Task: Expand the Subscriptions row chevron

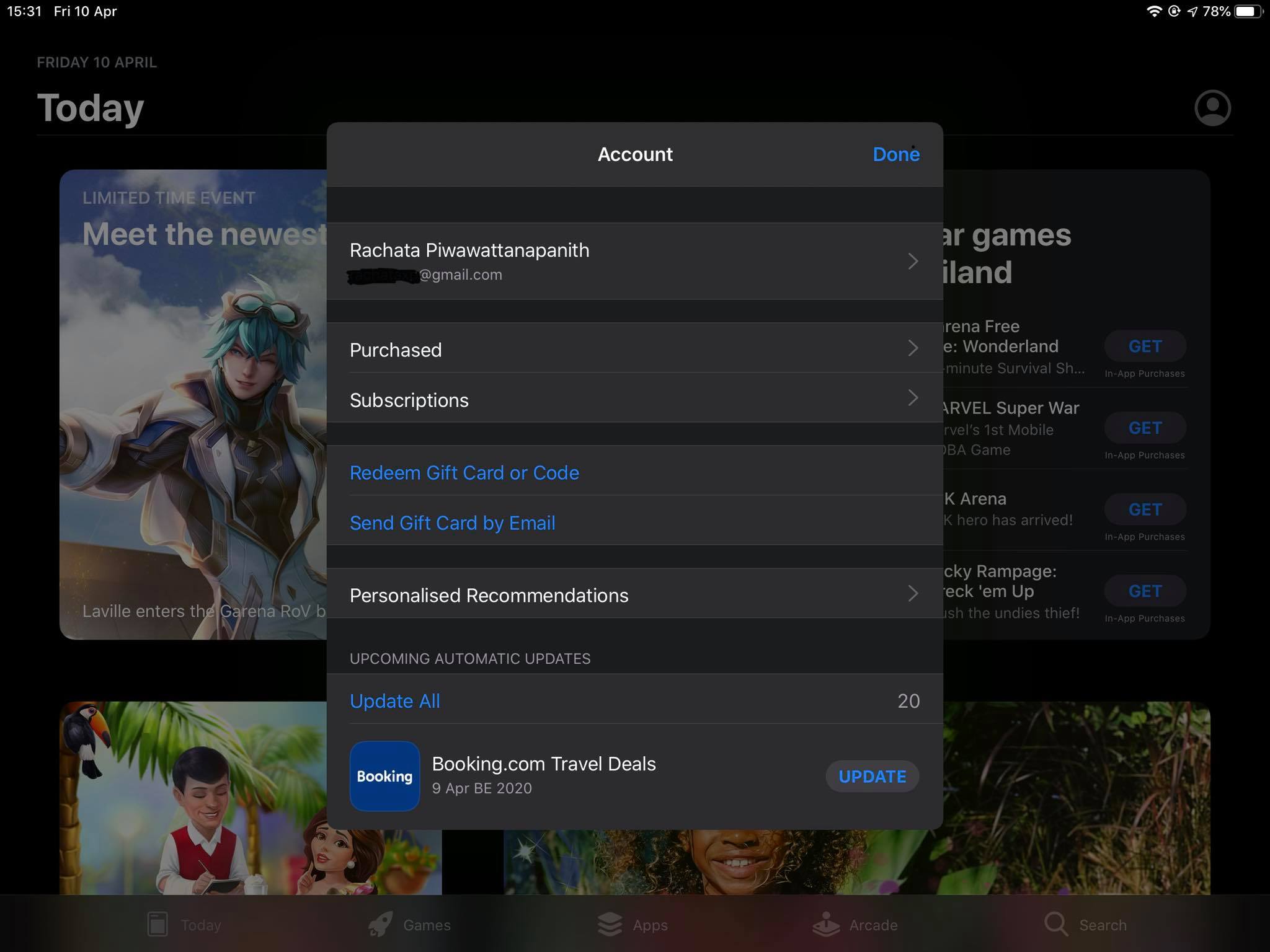Action: [x=912, y=398]
